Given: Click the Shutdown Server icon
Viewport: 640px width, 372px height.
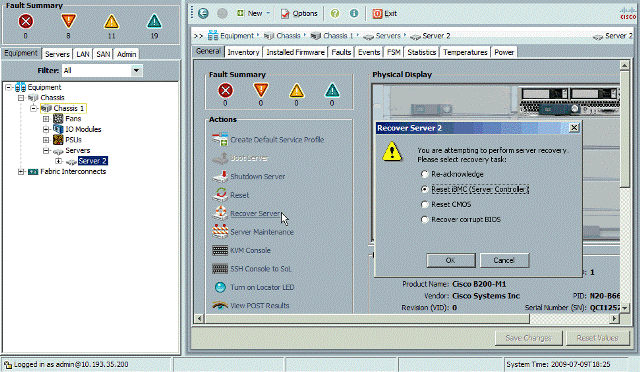Looking at the screenshot, I should [x=220, y=176].
